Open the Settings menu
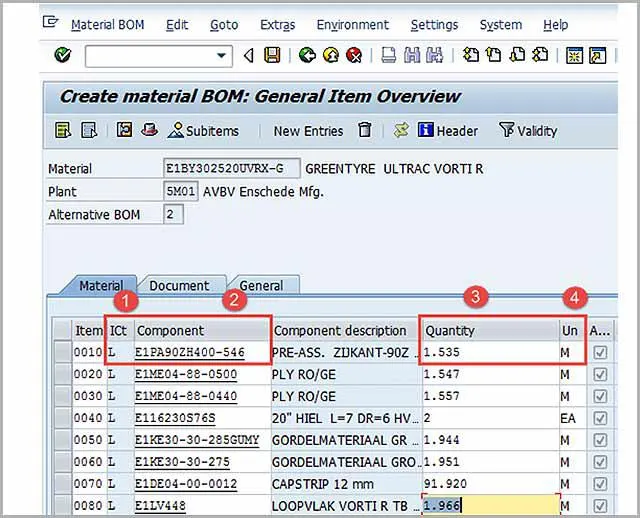Viewport: 640px width, 518px height. 434,25
